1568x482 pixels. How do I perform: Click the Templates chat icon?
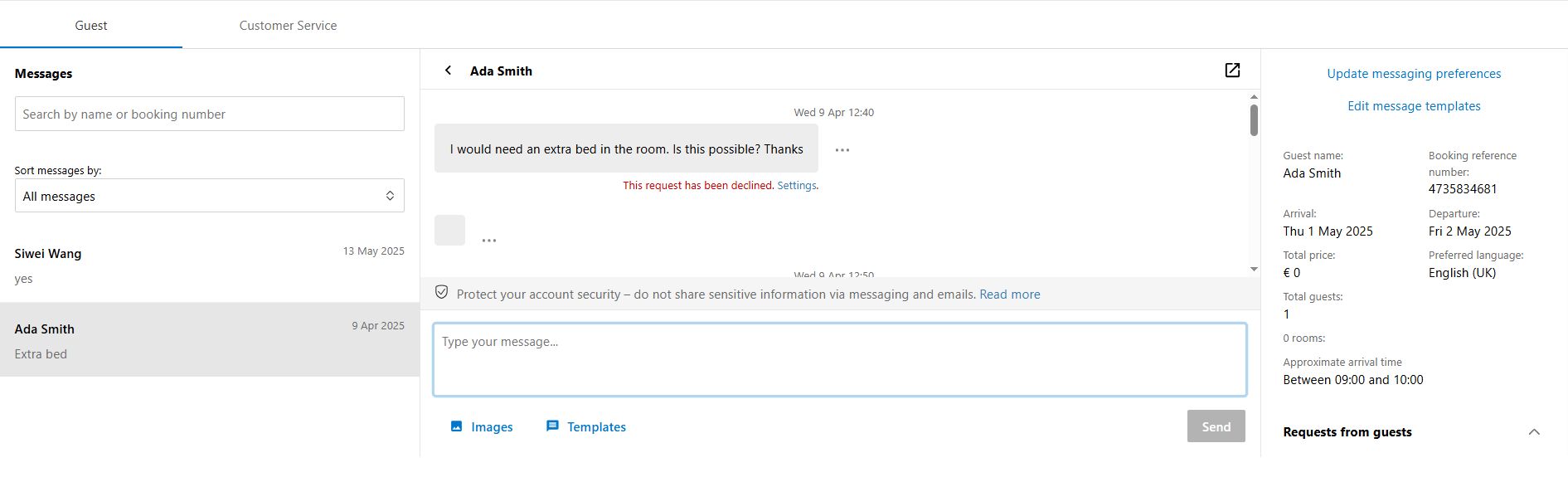coord(552,426)
